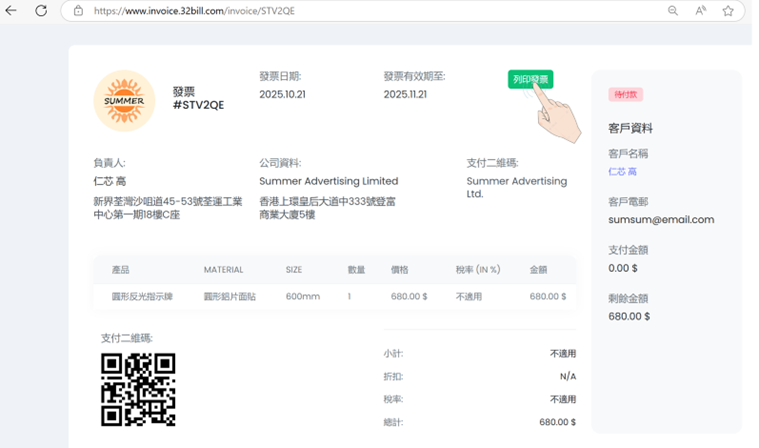The image size is (759, 448).
Task: Click the 金額 column header
Action: click(x=538, y=270)
